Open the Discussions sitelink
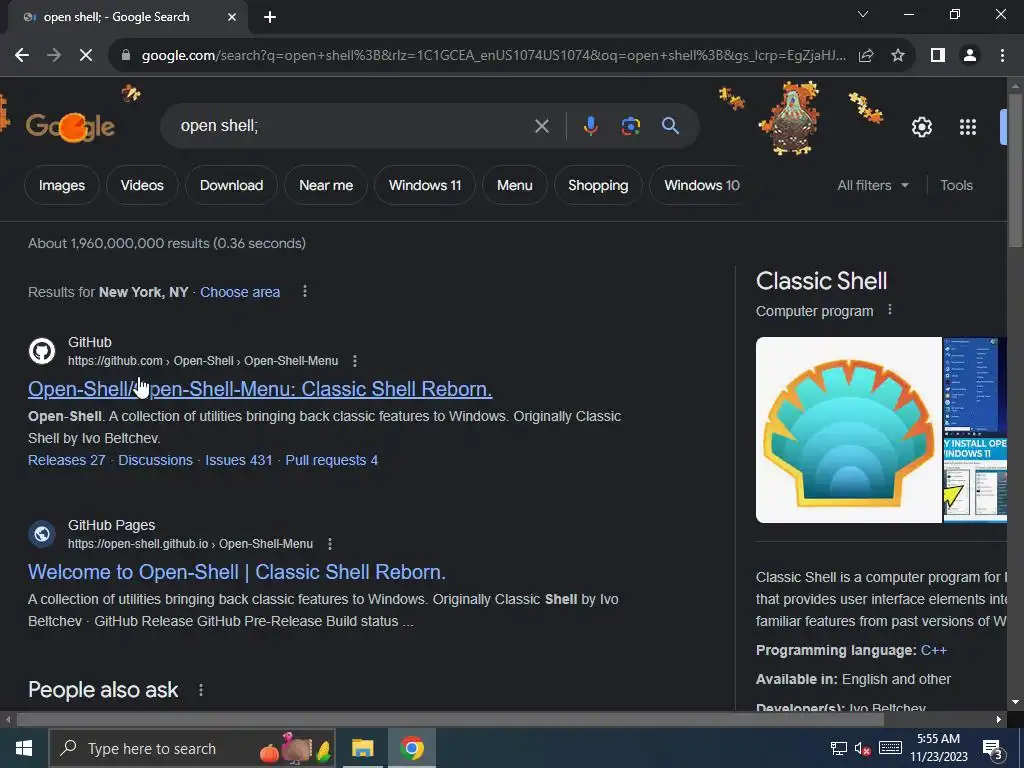1024x768 pixels. click(x=155, y=460)
